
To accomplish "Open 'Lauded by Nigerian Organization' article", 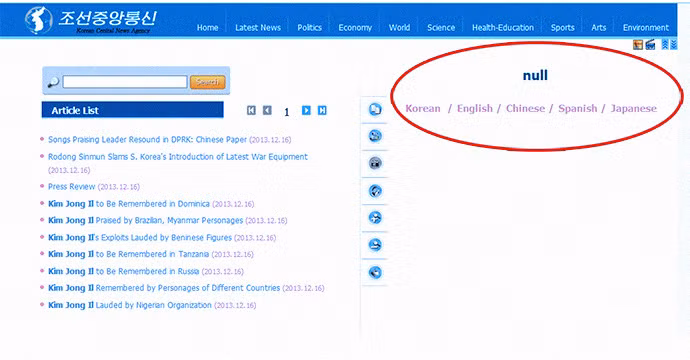I will [130, 305].
